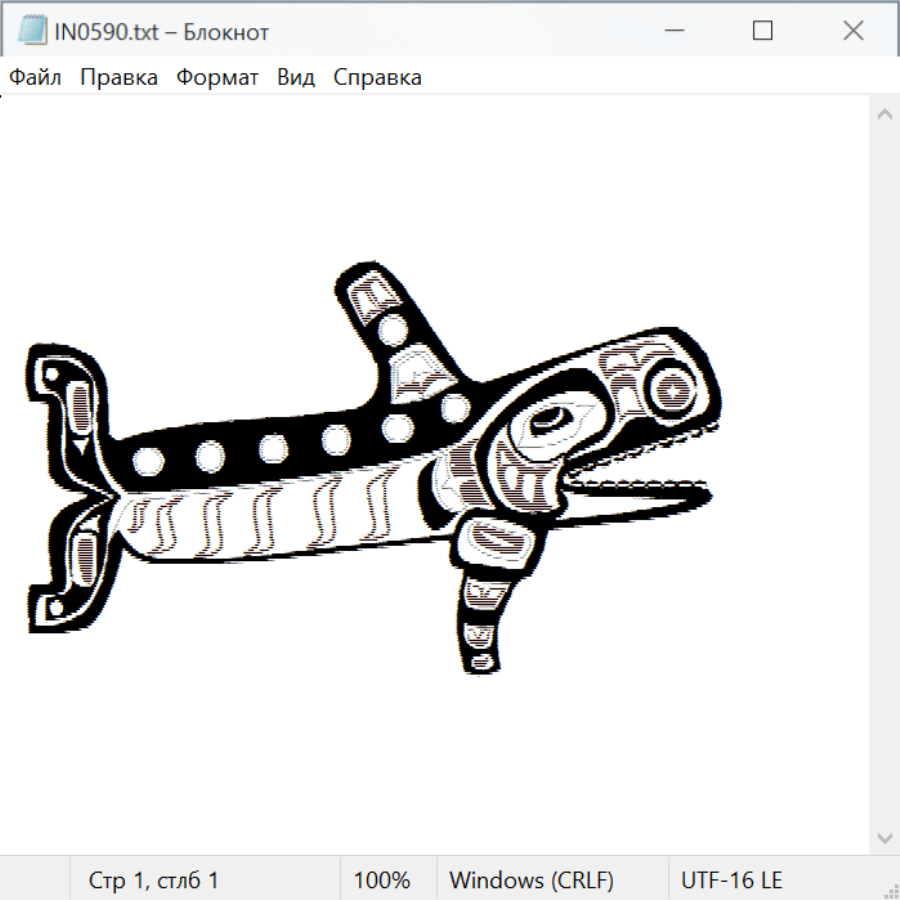This screenshot has height=900, width=900.
Task: Click the resize grip in the window corner
Action: pyautogui.click(x=890, y=890)
